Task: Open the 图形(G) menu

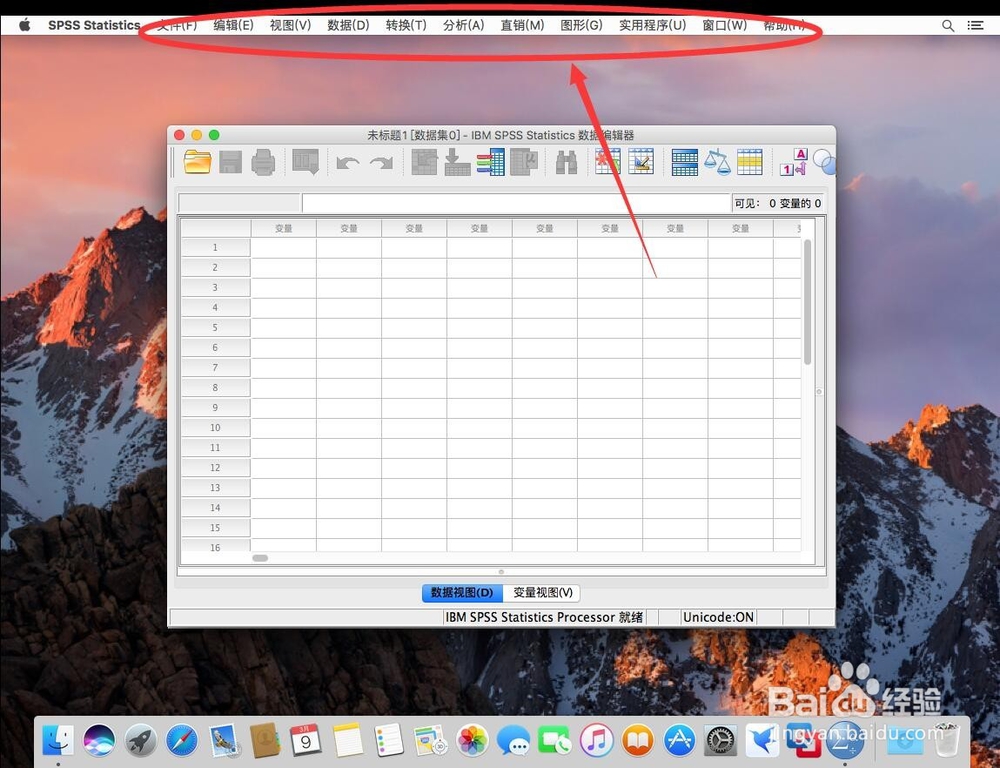Action: [x=581, y=26]
